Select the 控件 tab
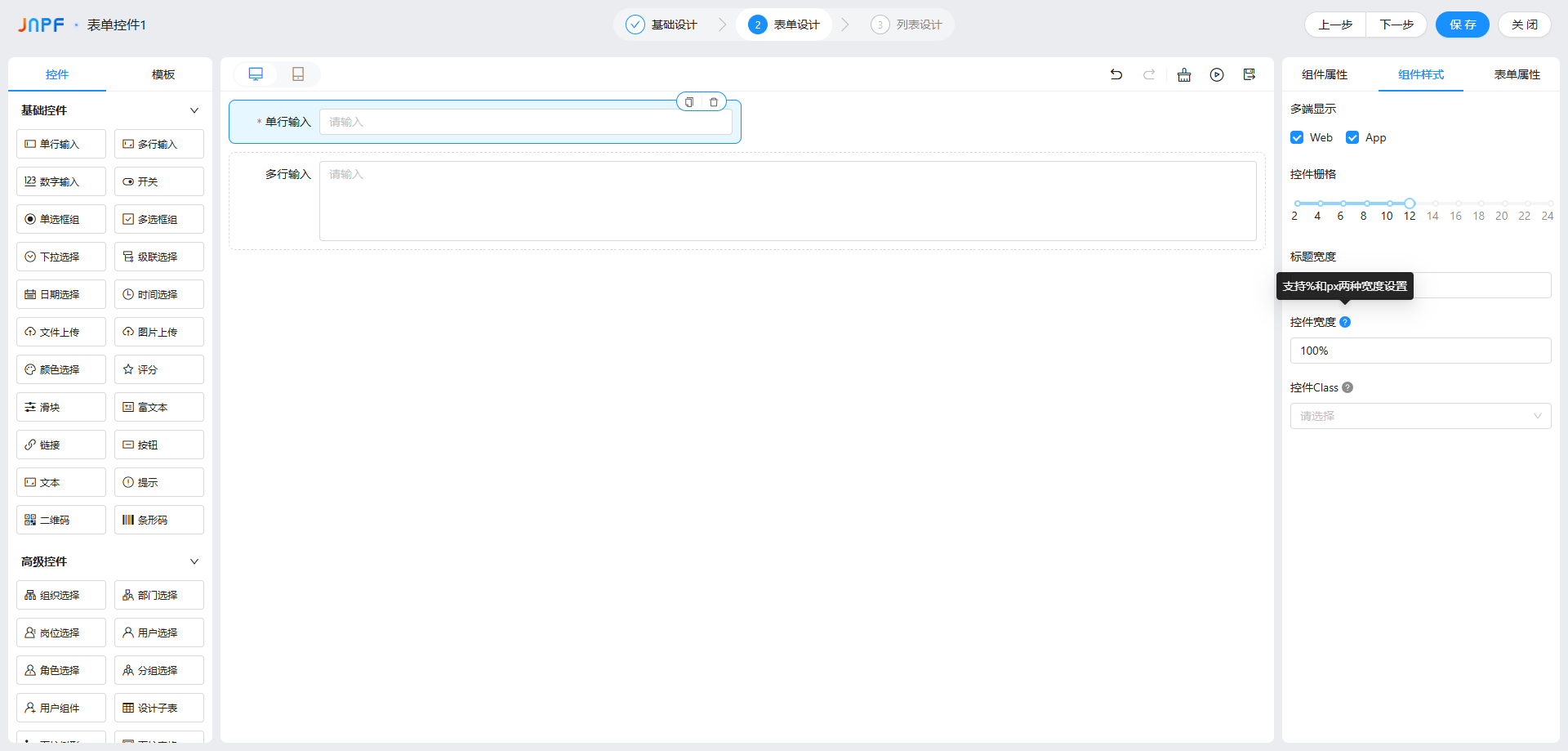The width and height of the screenshot is (1568, 751). coord(57,74)
